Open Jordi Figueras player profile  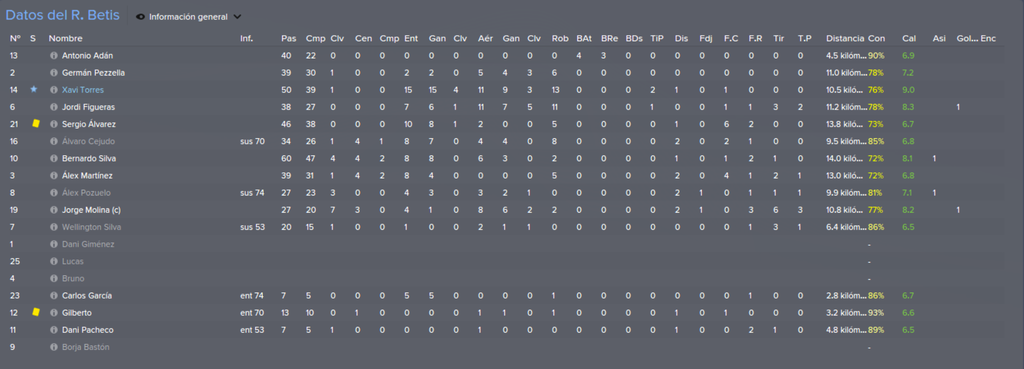coord(88,107)
